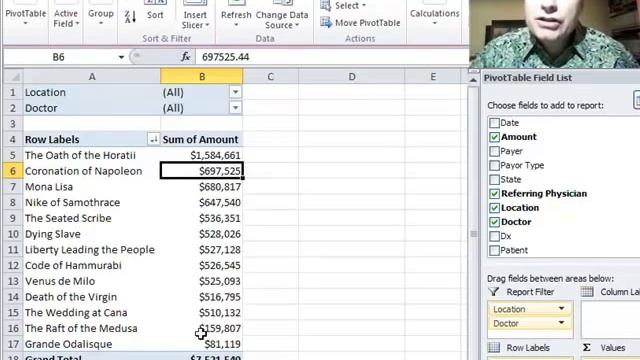
Task: Select row 6 header
Action: coord(13,171)
